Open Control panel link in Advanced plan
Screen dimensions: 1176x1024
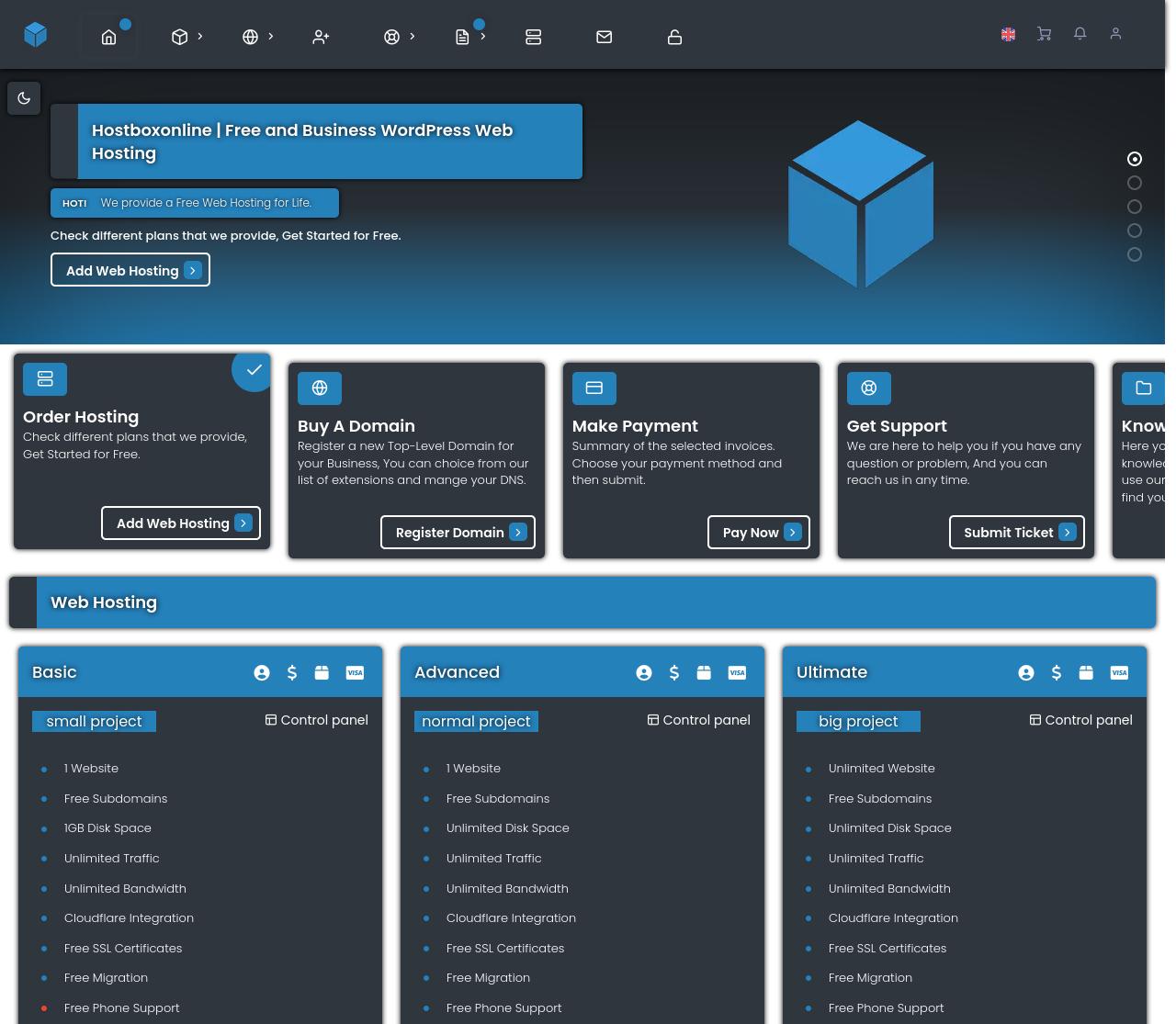click(x=699, y=720)
